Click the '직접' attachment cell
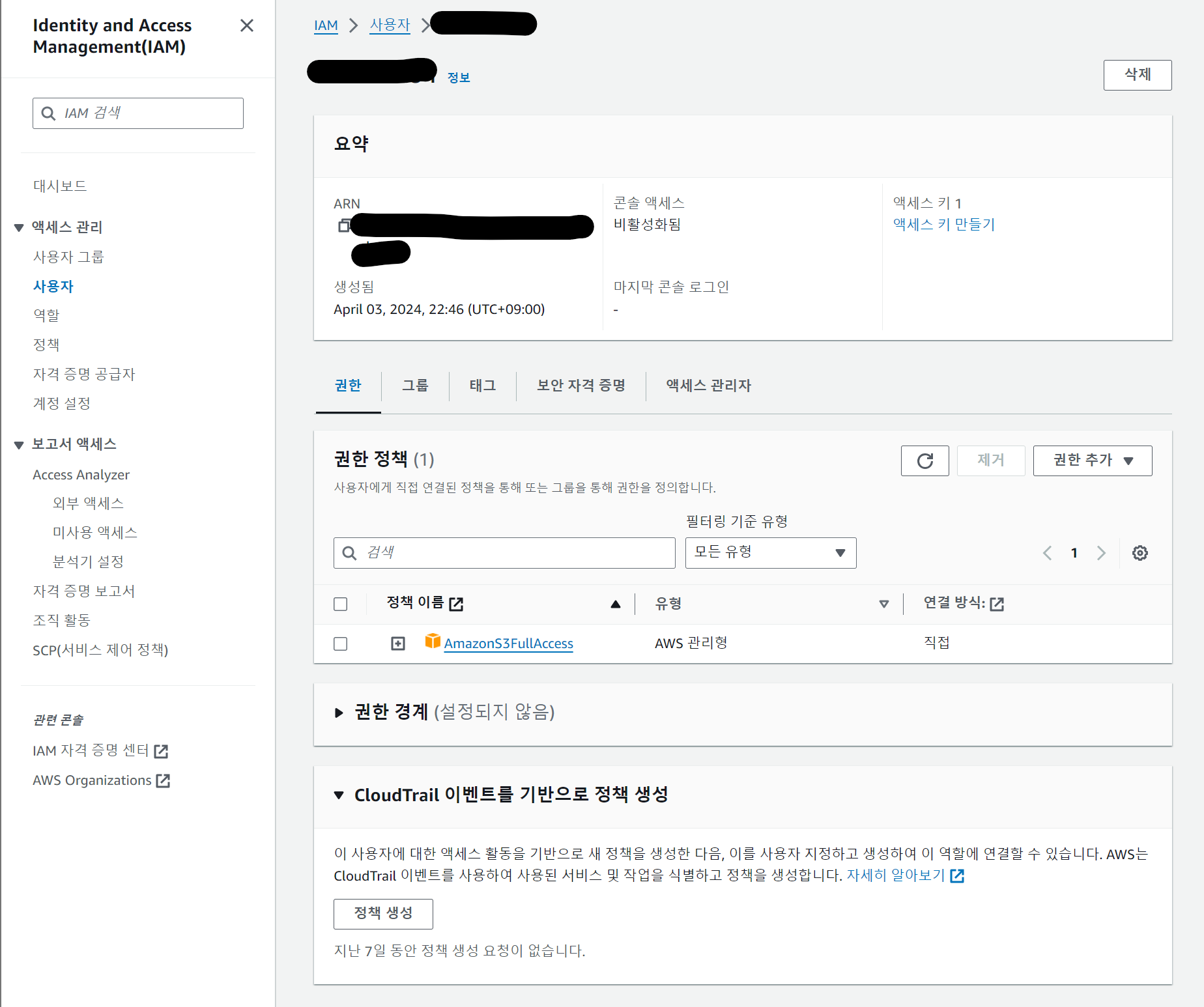This screenshot has height=1007, width=1204. (x=937, y=644)
